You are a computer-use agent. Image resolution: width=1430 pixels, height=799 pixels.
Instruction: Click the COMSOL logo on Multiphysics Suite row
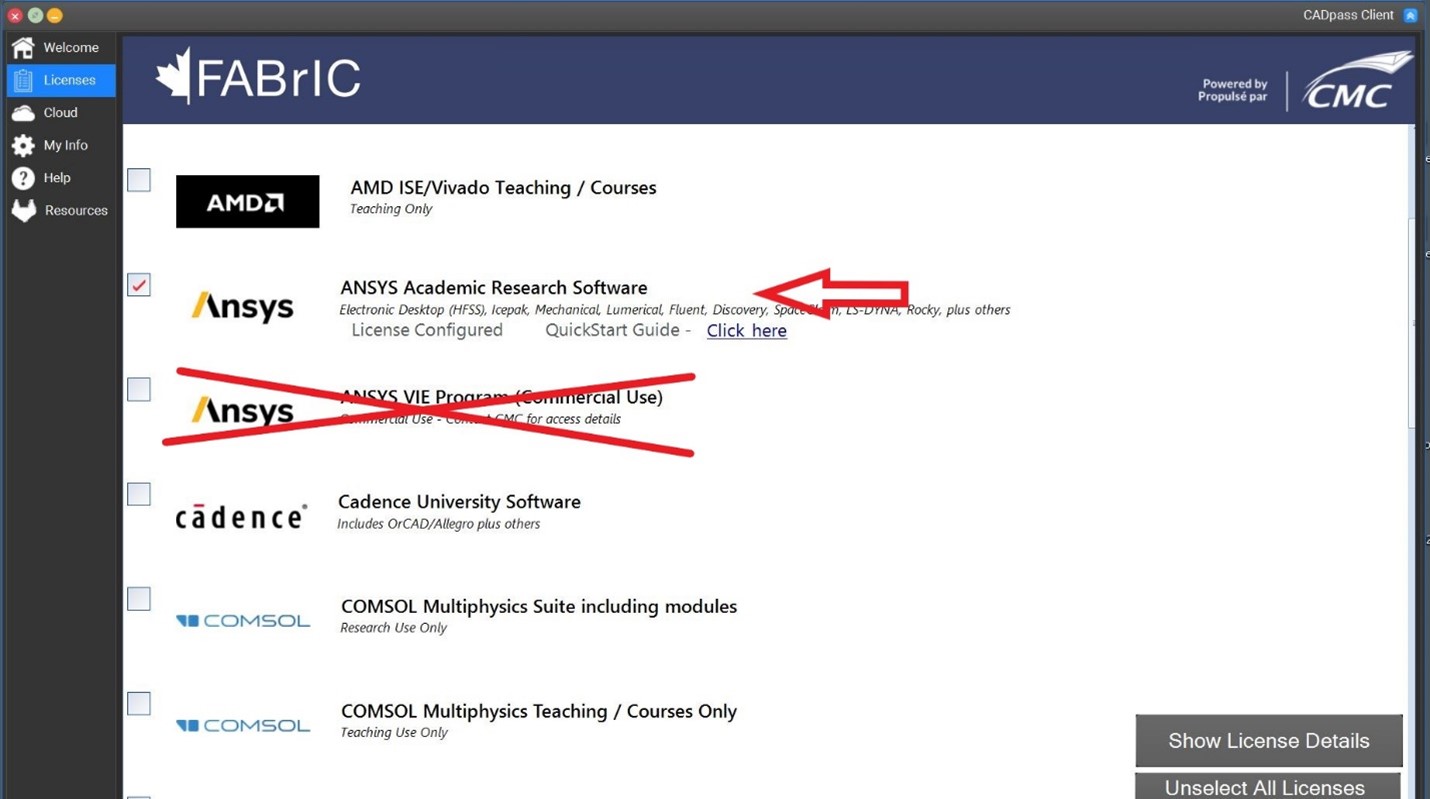tap(243, 619)
